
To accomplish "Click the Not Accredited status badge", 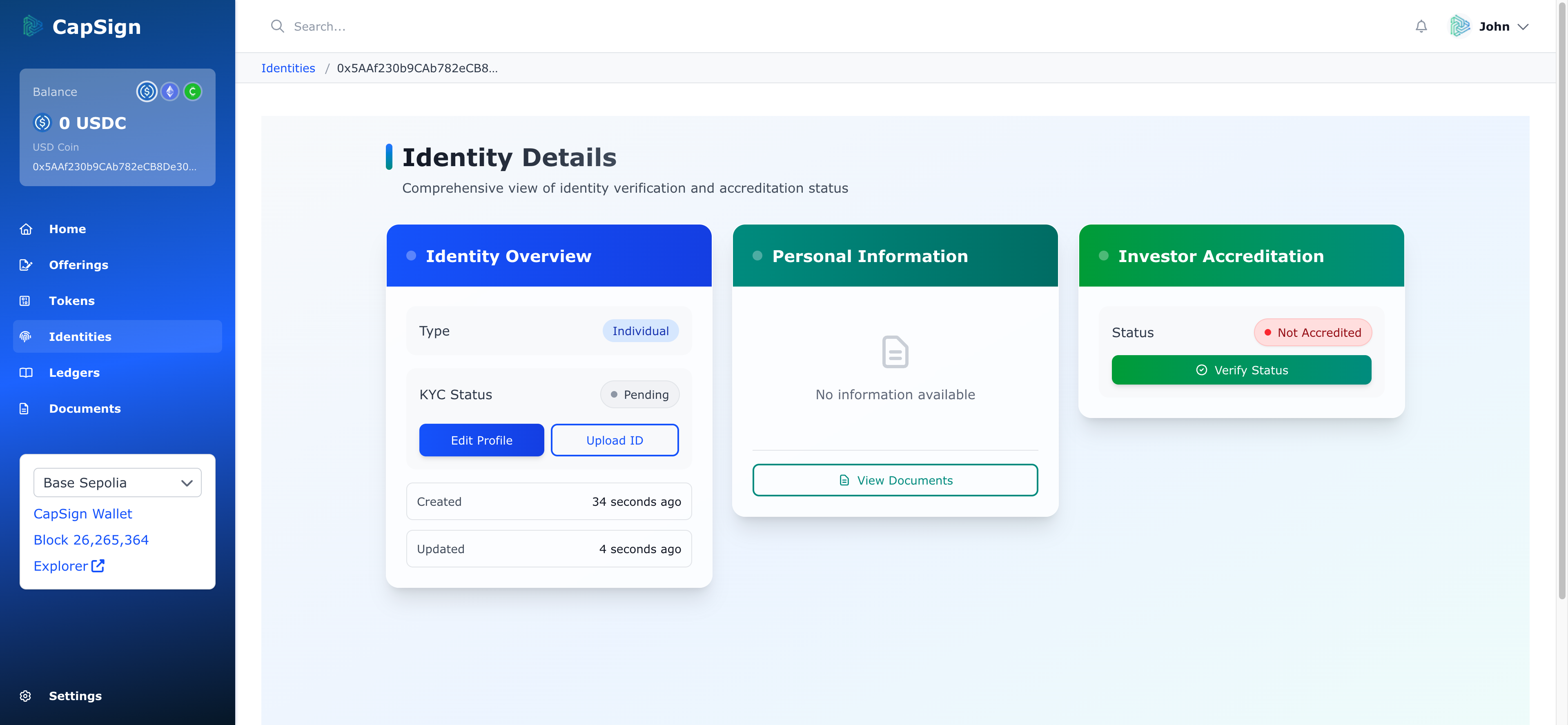I will [x=1312, y=332].
